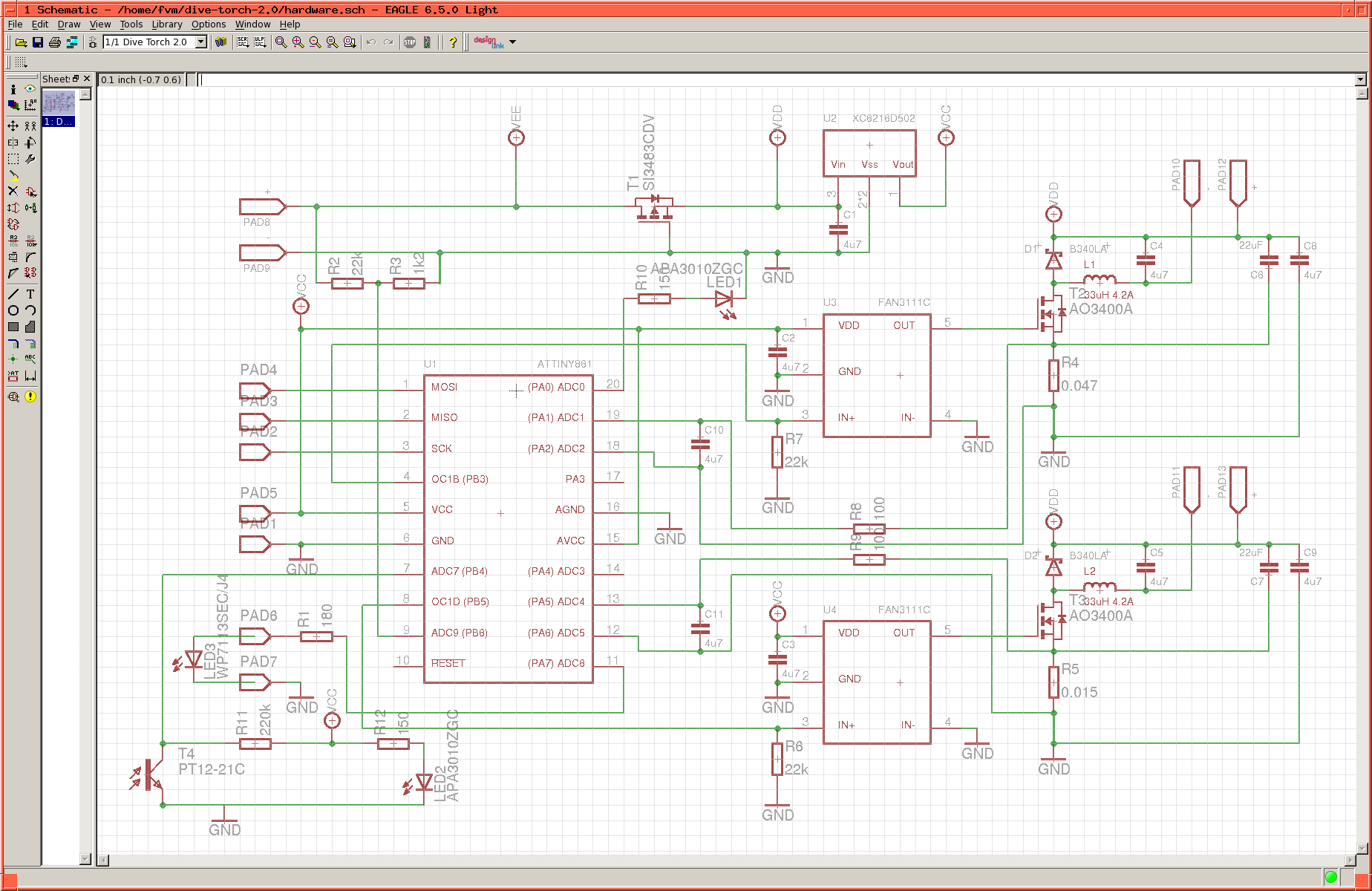
Task: Select the Mark tool
Action: (30, 105)
